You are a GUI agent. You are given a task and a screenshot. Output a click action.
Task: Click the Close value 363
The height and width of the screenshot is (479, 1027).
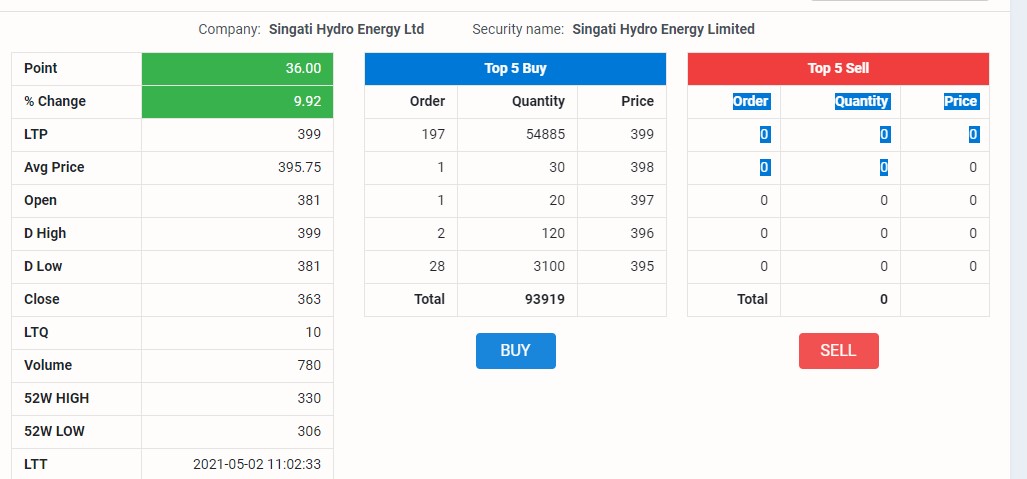309,299
